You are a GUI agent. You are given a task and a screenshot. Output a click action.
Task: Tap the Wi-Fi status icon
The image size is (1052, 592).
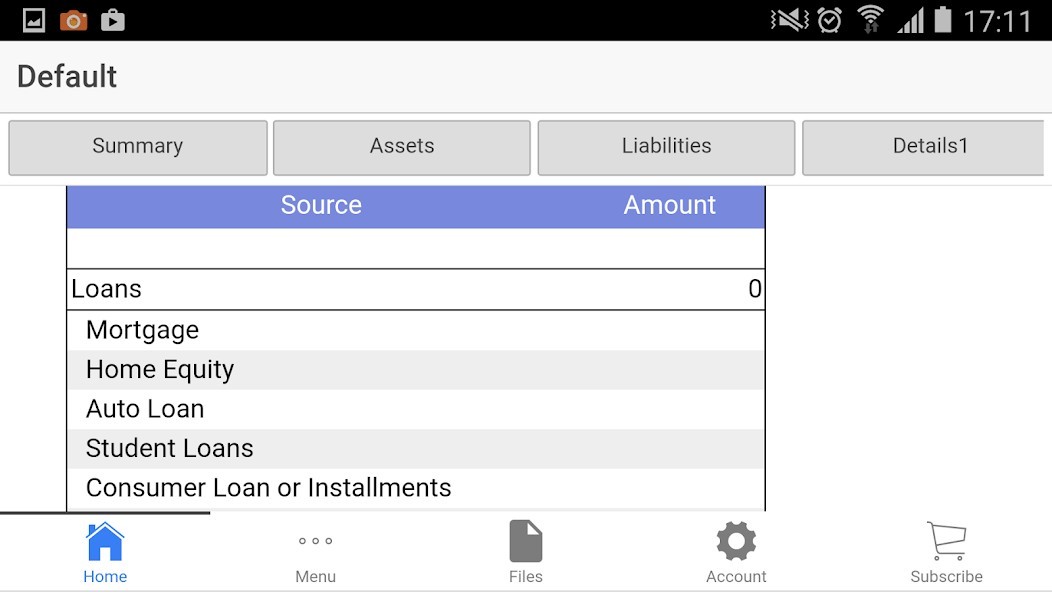[871, 19]
